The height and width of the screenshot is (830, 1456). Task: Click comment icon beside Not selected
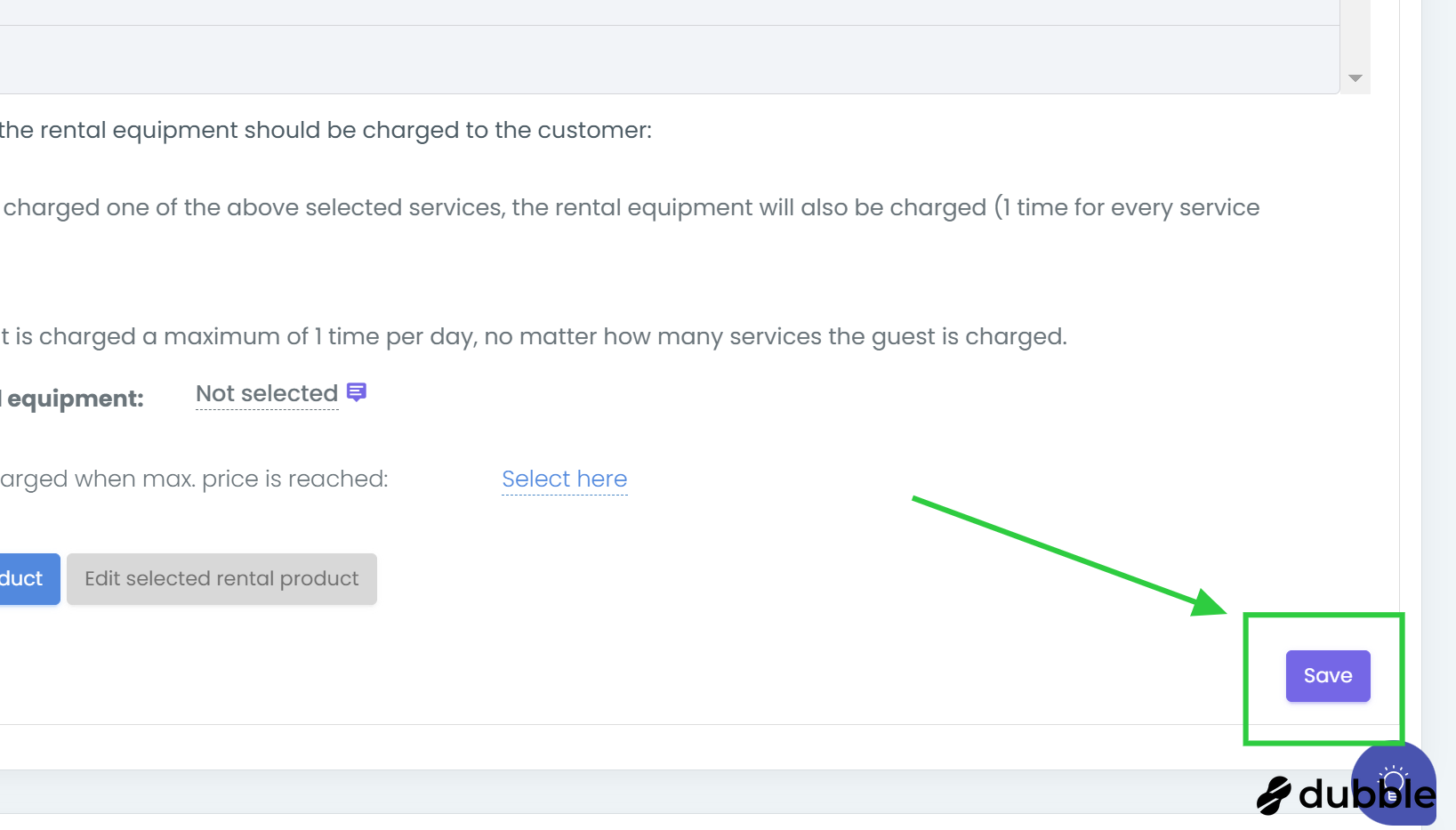[357, 392]
